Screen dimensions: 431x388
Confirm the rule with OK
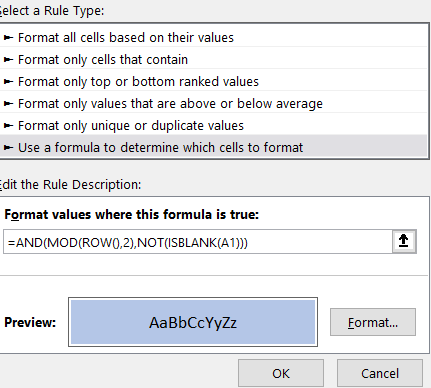click(x=281, y=373)
